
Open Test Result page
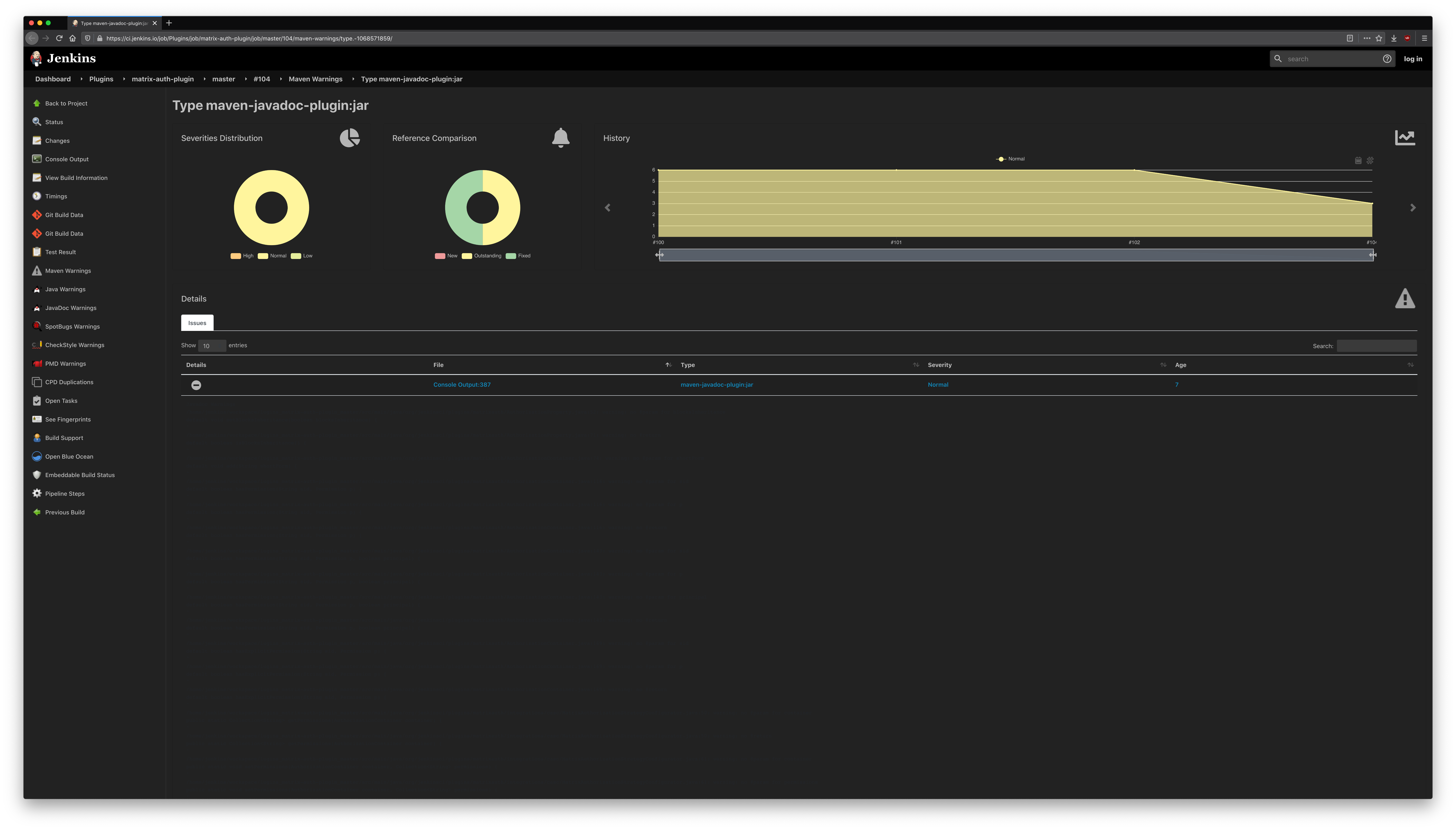coord(60,252)
